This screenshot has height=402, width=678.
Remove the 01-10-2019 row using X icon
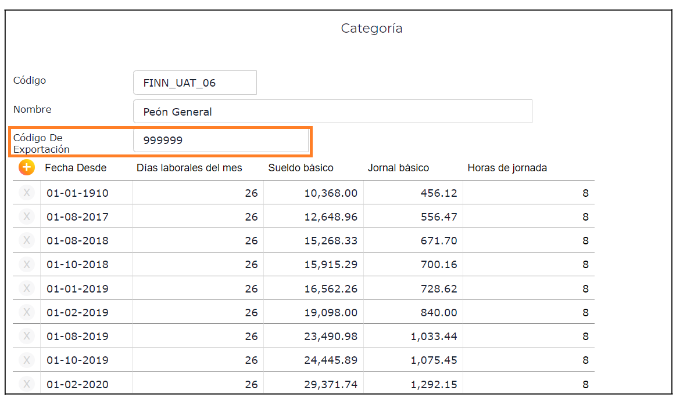27,361
